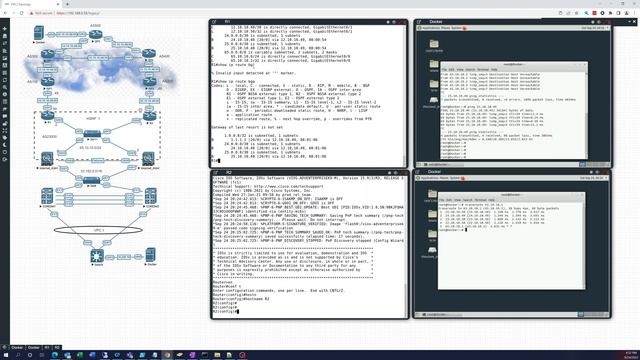The width and height of the screenshot is (640, 360).
Task: Click the pop-out icon left of the R2 title
Action: [216, 173]
